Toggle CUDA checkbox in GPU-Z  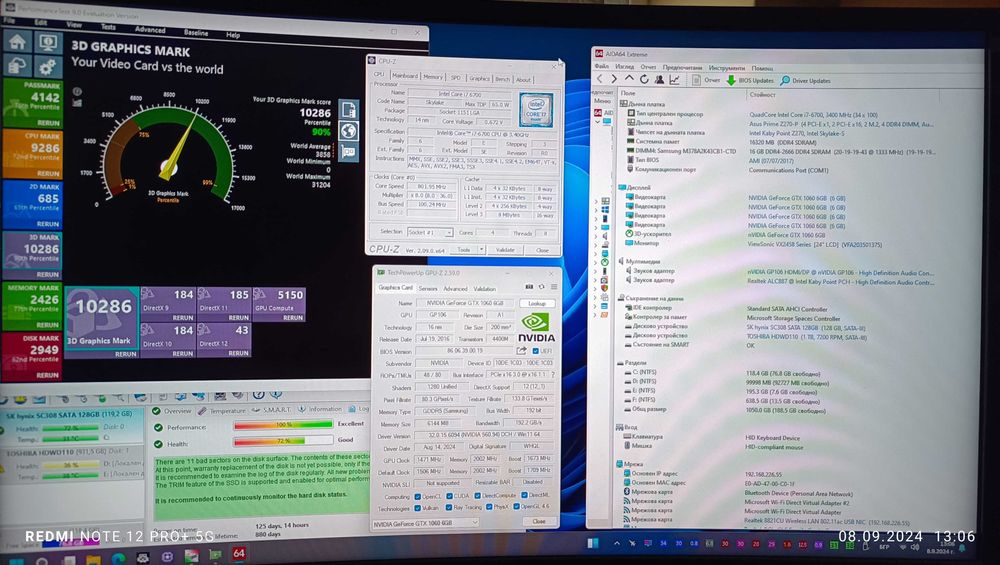pyautogui.click(x=449, y=496)
